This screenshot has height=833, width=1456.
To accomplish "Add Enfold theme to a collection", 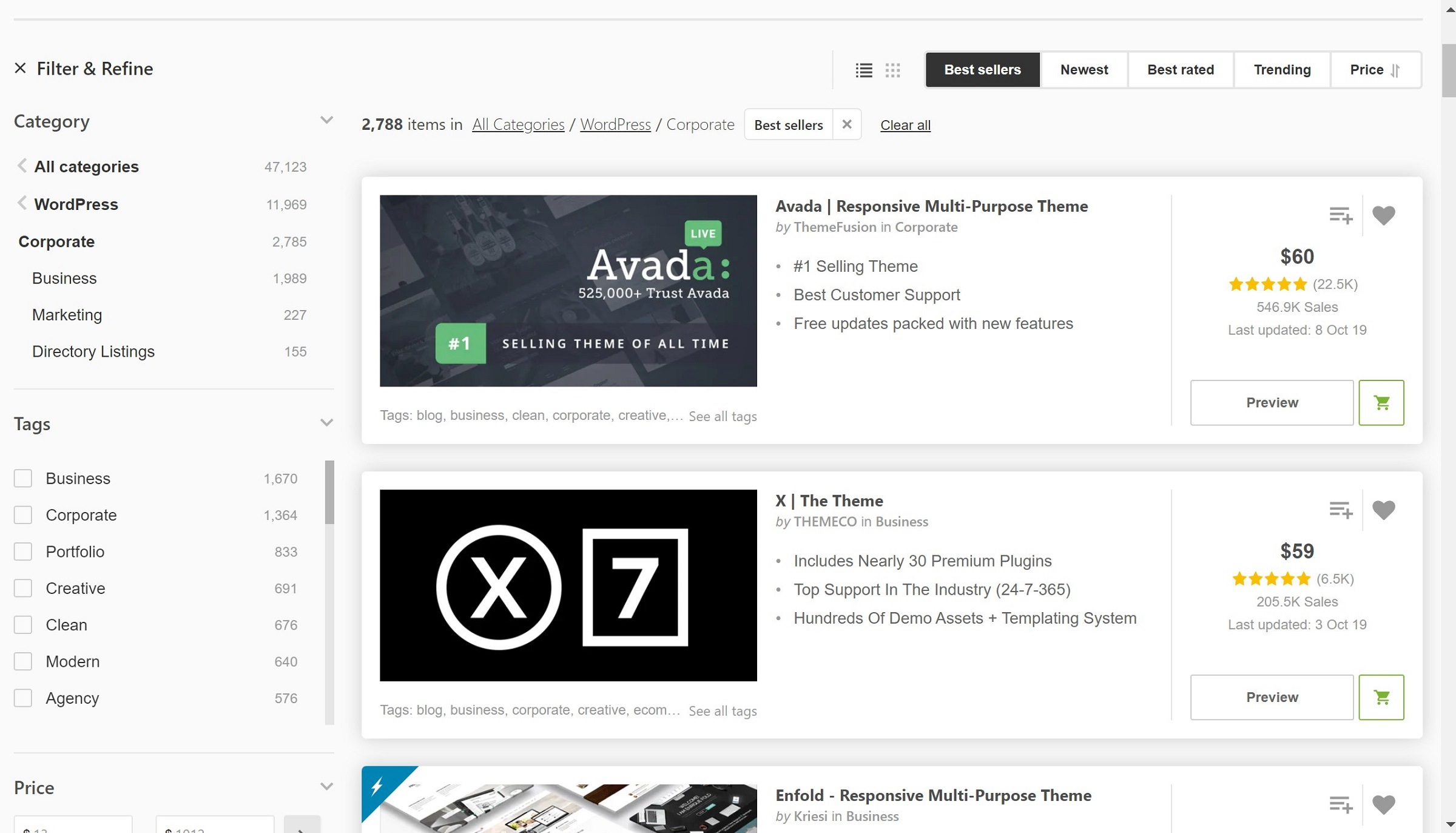I will pos(1341,804).
